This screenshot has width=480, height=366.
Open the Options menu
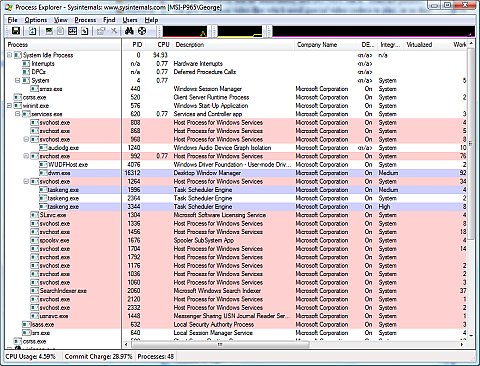(x=36, y=20)
